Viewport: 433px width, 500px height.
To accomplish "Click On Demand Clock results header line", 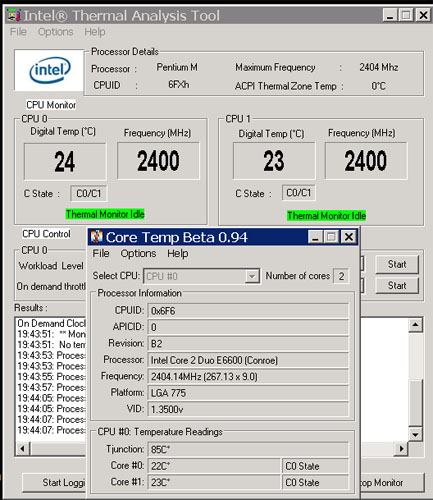I will (52, 323).
